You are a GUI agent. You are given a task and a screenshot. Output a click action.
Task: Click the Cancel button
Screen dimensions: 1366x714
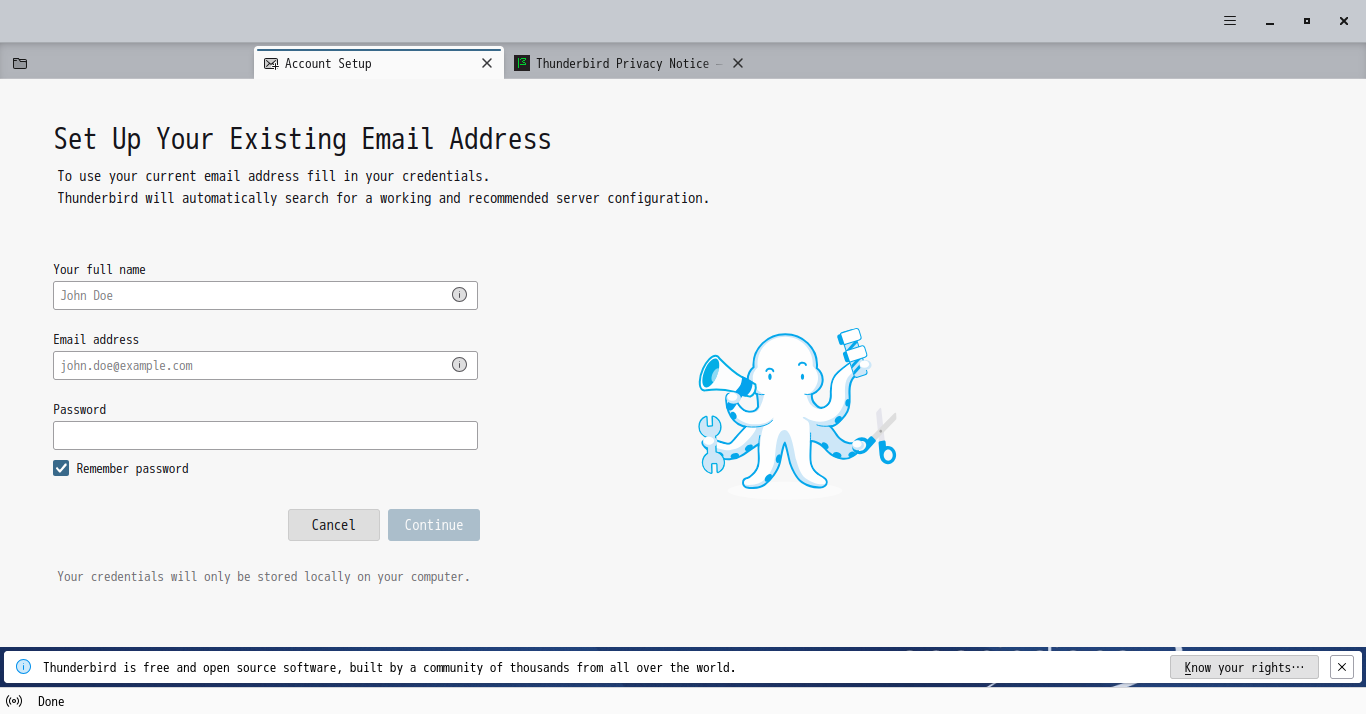click(x=334, y=525)
